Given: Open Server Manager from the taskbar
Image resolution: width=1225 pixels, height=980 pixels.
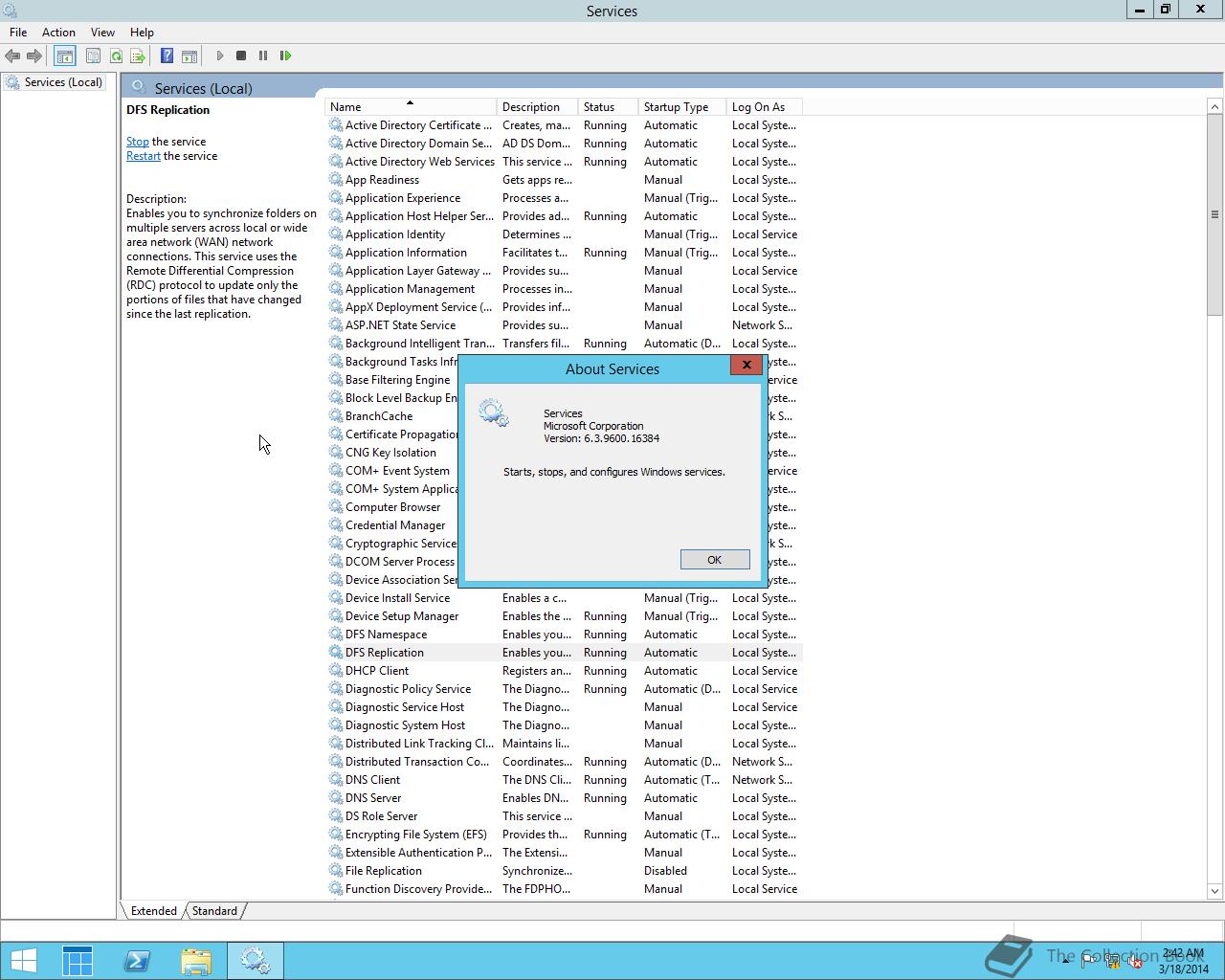Looking at the screenshot, I should point(78,961).
